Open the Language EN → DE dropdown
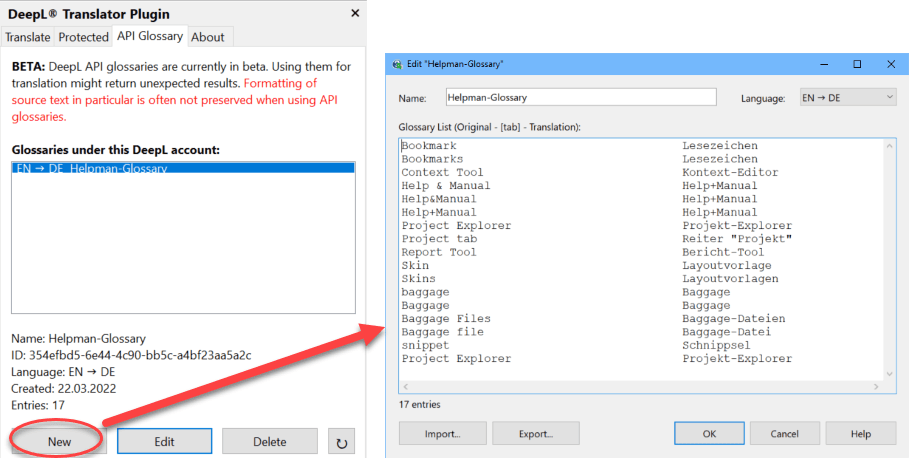The height and width of the screenshot is (458, 909). tap(848, 97)
